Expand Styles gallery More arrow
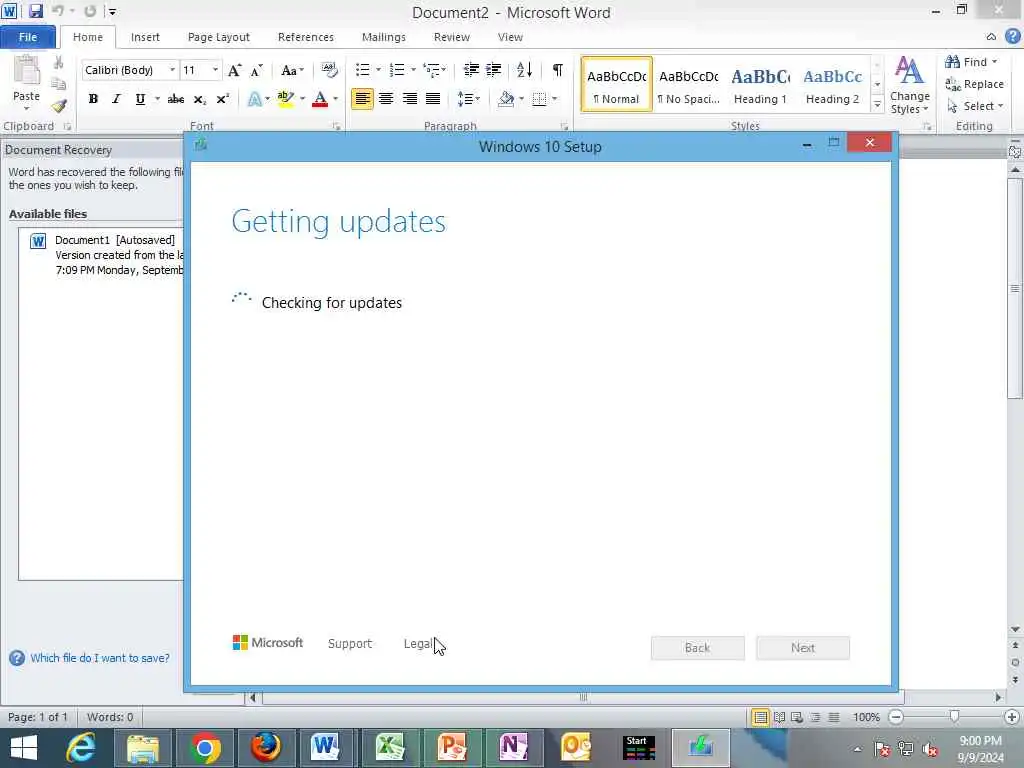This screenshot has width=1024, height=768. [x=877, y=105]
